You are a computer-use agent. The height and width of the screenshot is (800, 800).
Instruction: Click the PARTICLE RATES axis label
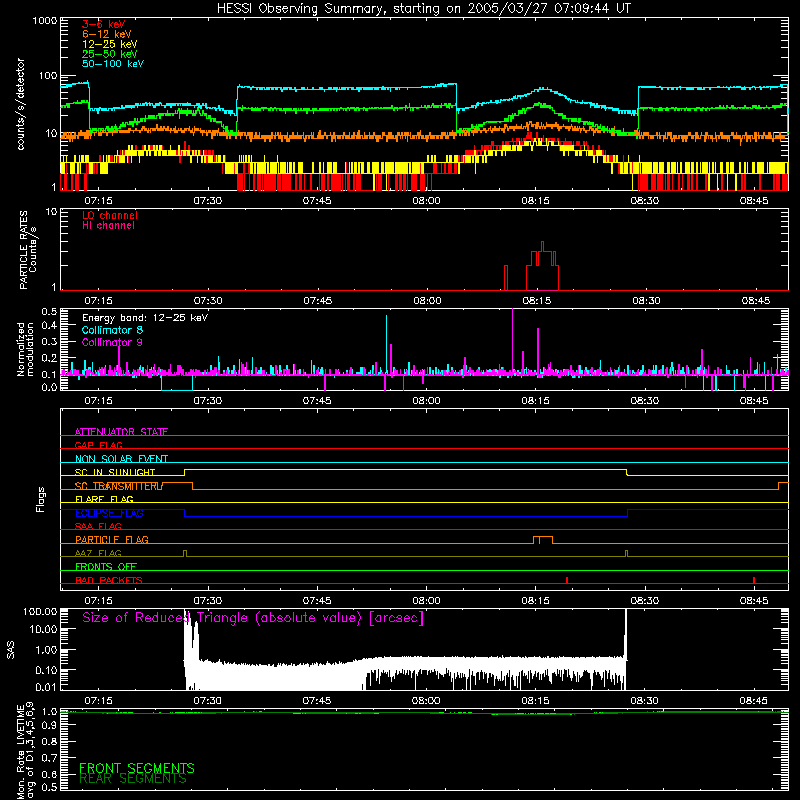coord(28,250)
